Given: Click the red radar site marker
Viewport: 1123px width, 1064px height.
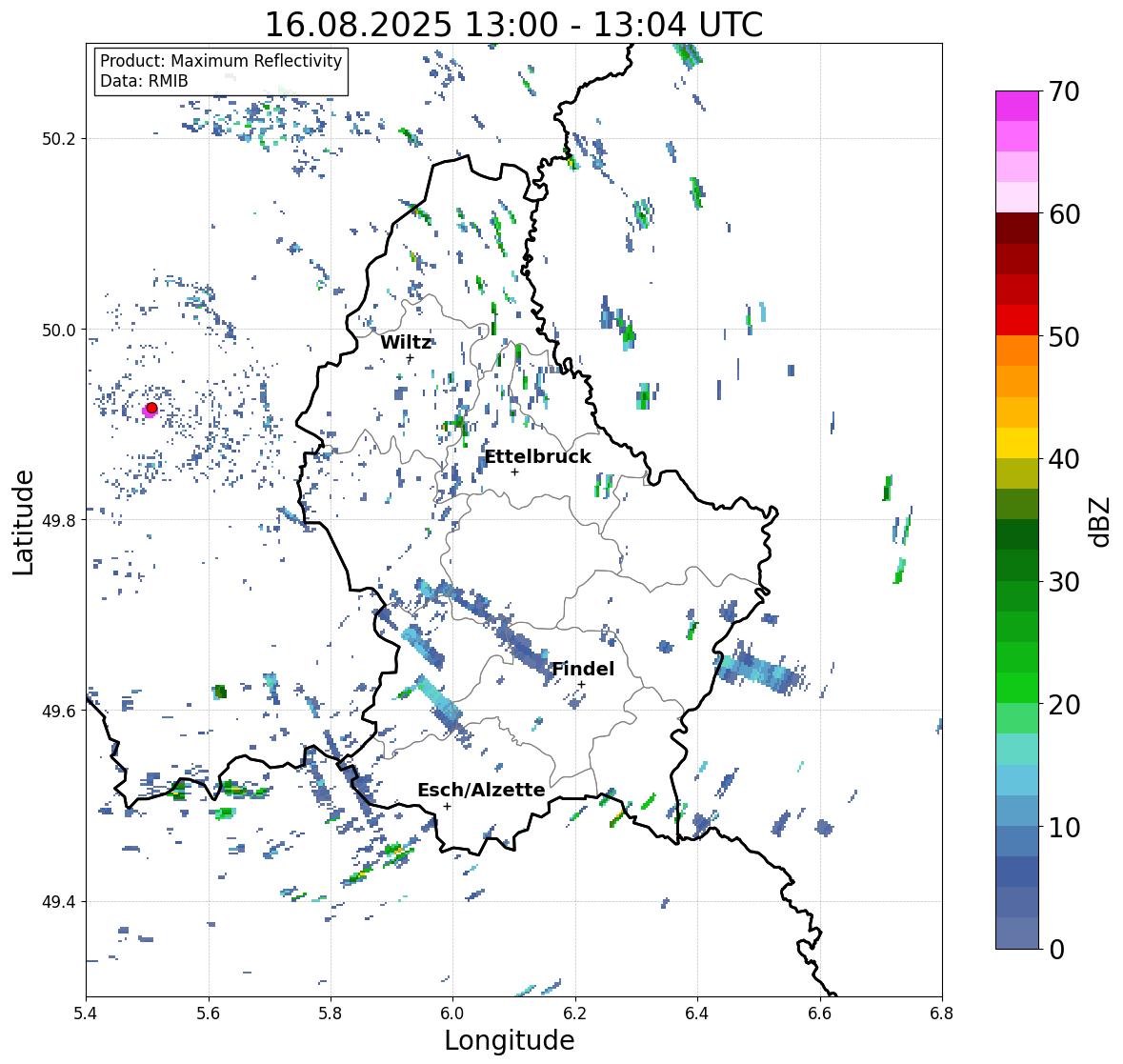Looking at the screenshot, I should [x=151, y=408].
